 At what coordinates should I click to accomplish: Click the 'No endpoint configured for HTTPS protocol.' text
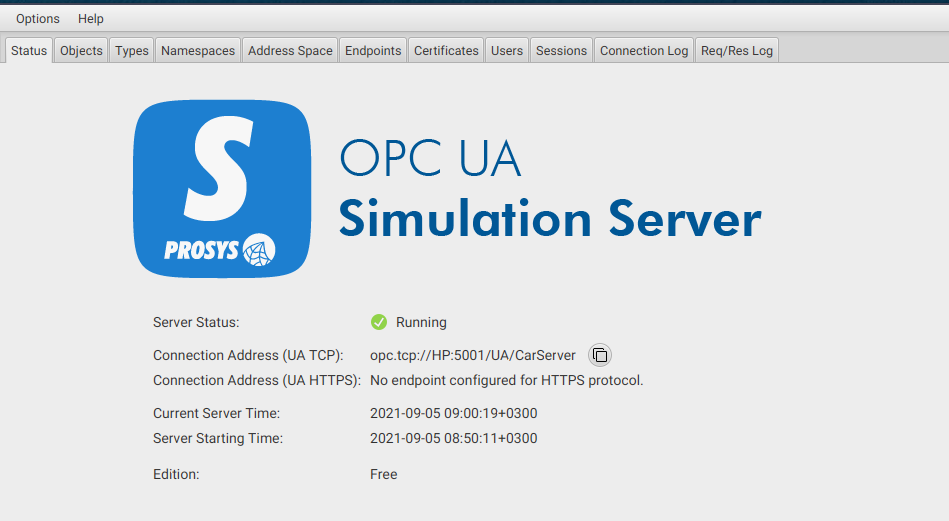[507, 381]
